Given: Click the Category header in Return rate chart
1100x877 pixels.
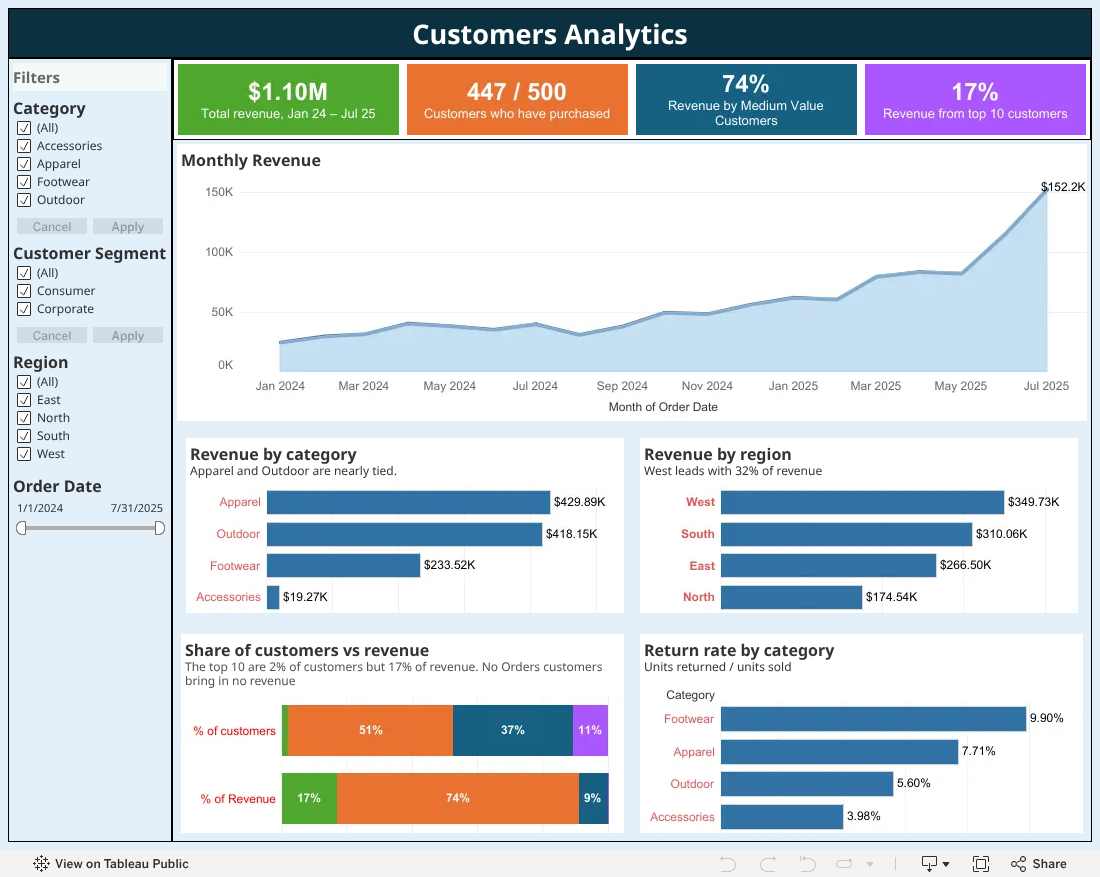Looking at the screenshot, I should (x=690, y=695).
